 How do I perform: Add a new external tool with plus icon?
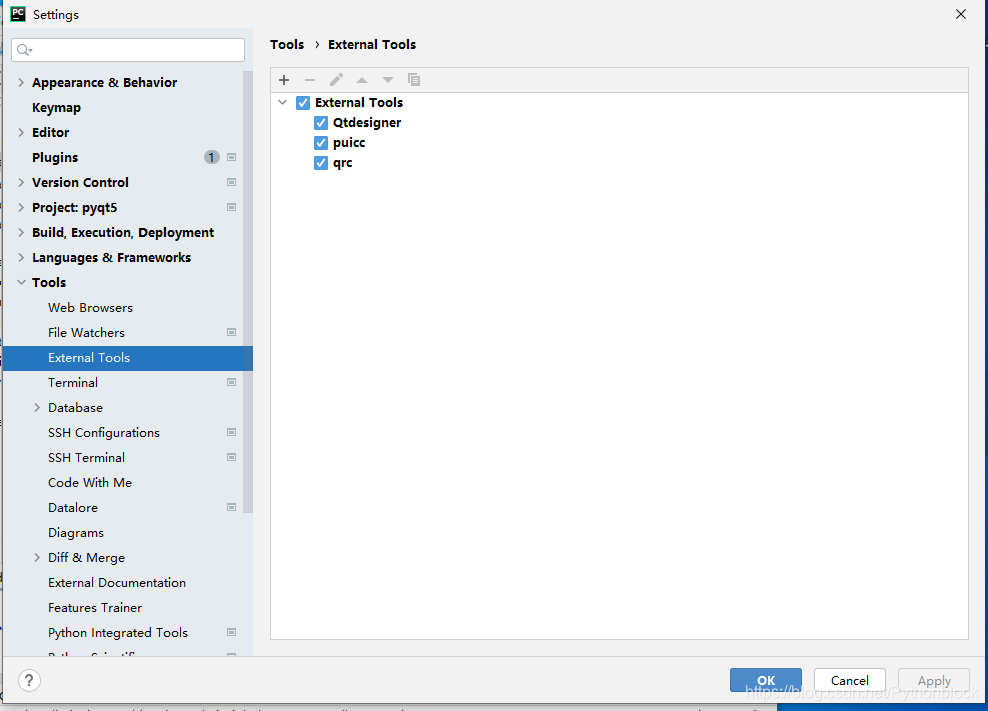[x=284, y=80]
